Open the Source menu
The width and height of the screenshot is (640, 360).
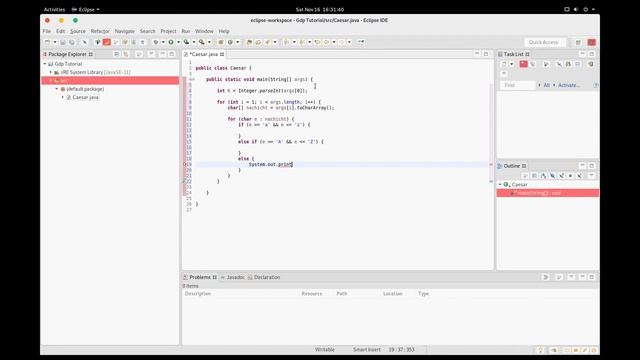(78, 31)
